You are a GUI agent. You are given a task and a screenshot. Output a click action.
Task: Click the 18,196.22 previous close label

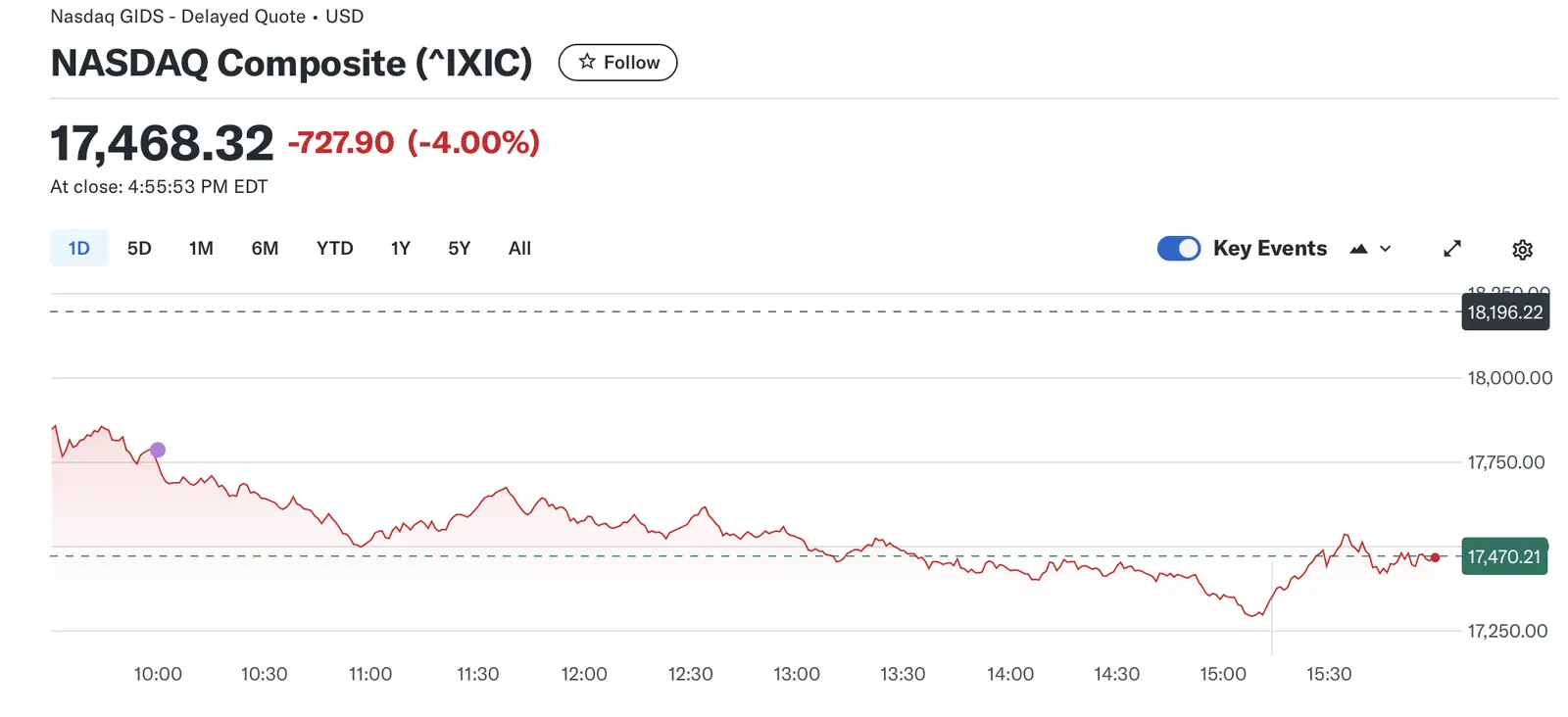tap(1504, 312)
